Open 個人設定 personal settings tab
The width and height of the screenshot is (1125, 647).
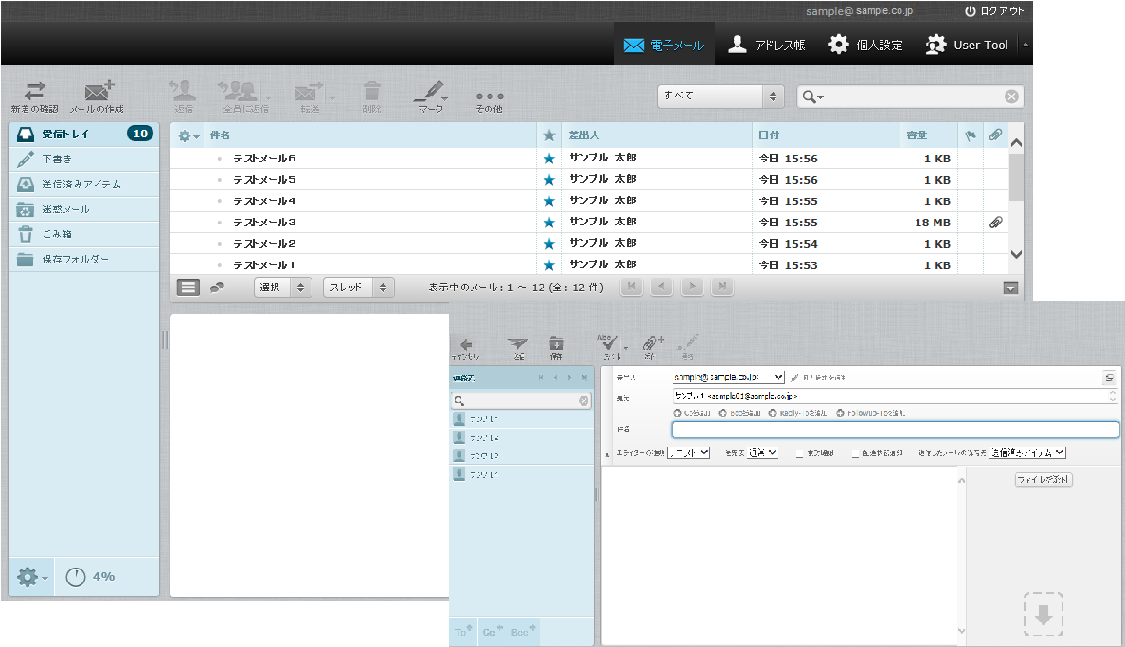coord(865,45)
